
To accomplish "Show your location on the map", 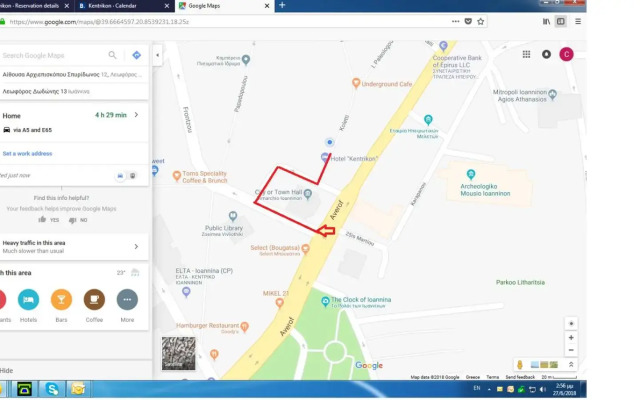I will coord(571,323).
